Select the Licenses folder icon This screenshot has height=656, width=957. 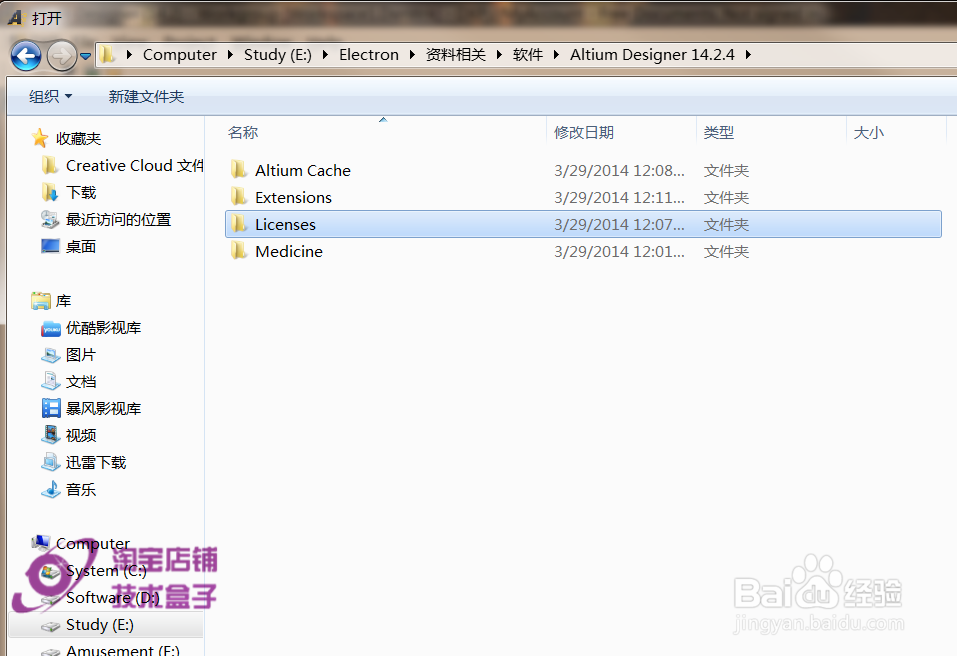[x=239, y=224]
